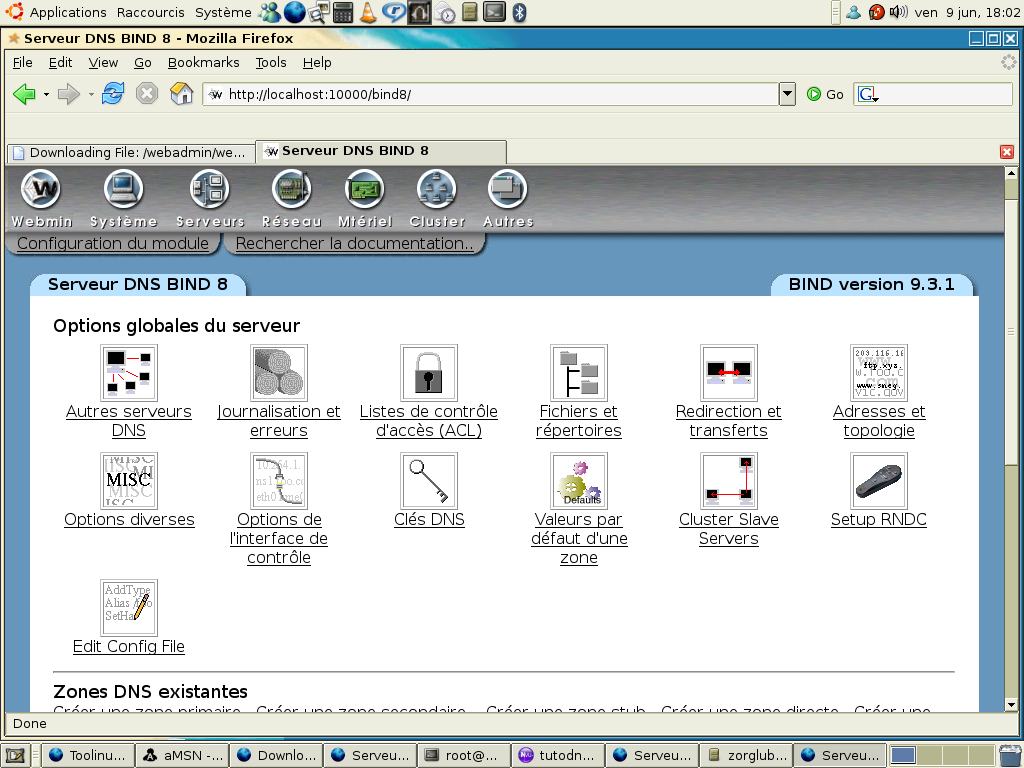Open the Edit Config File text link
Viewport: 1024px width, 768px height.
point(129,646)
